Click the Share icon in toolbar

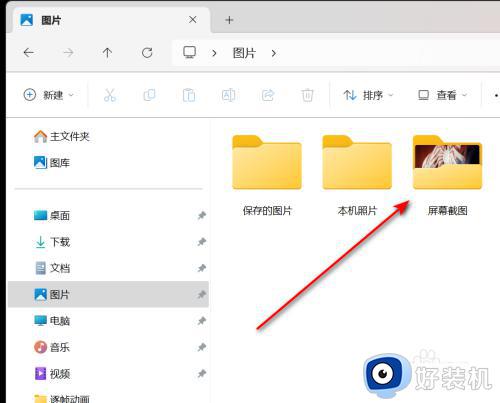(x=268, y=95)
